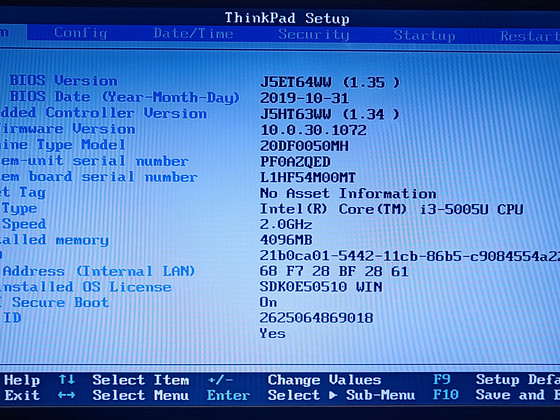The height and width of the screenshot is (420, 560).
Task: Select ID value 2625064869018
Action: (x=316, y=318)
